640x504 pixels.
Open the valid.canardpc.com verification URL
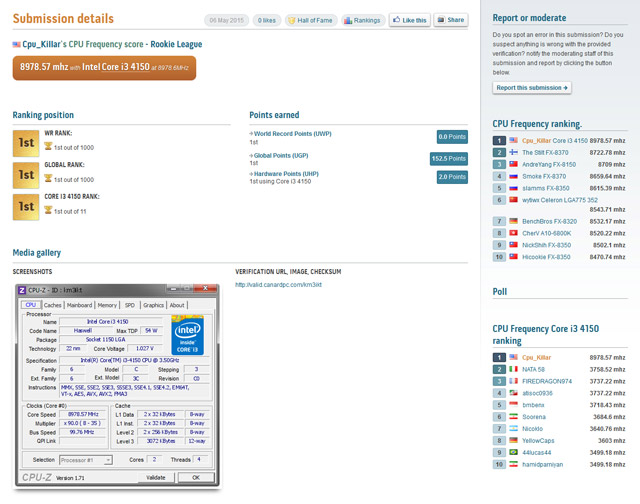coord(278,285)
